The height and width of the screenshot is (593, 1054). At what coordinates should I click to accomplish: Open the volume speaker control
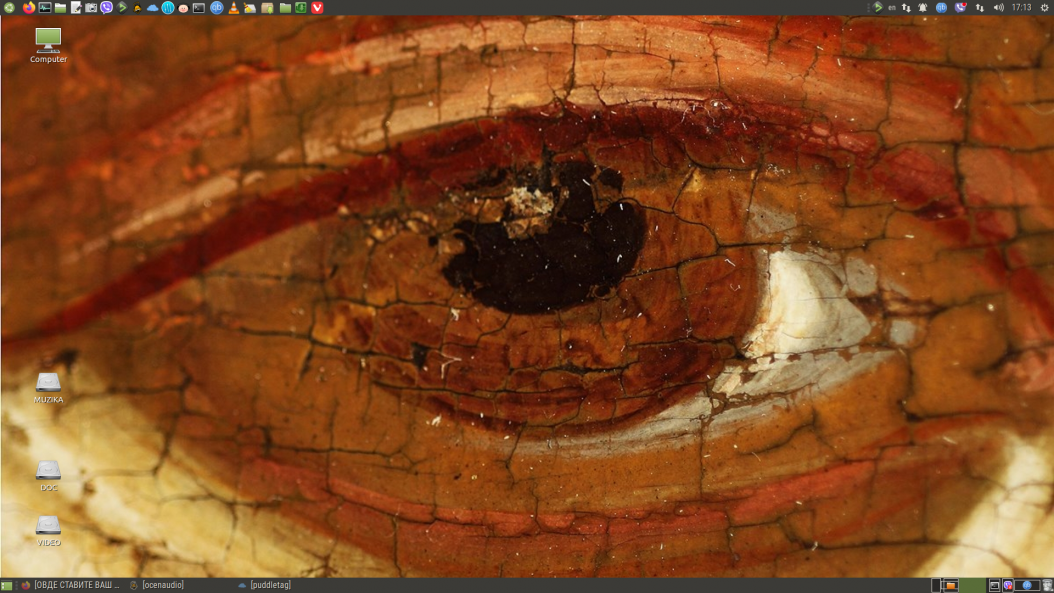click(999, 7)
